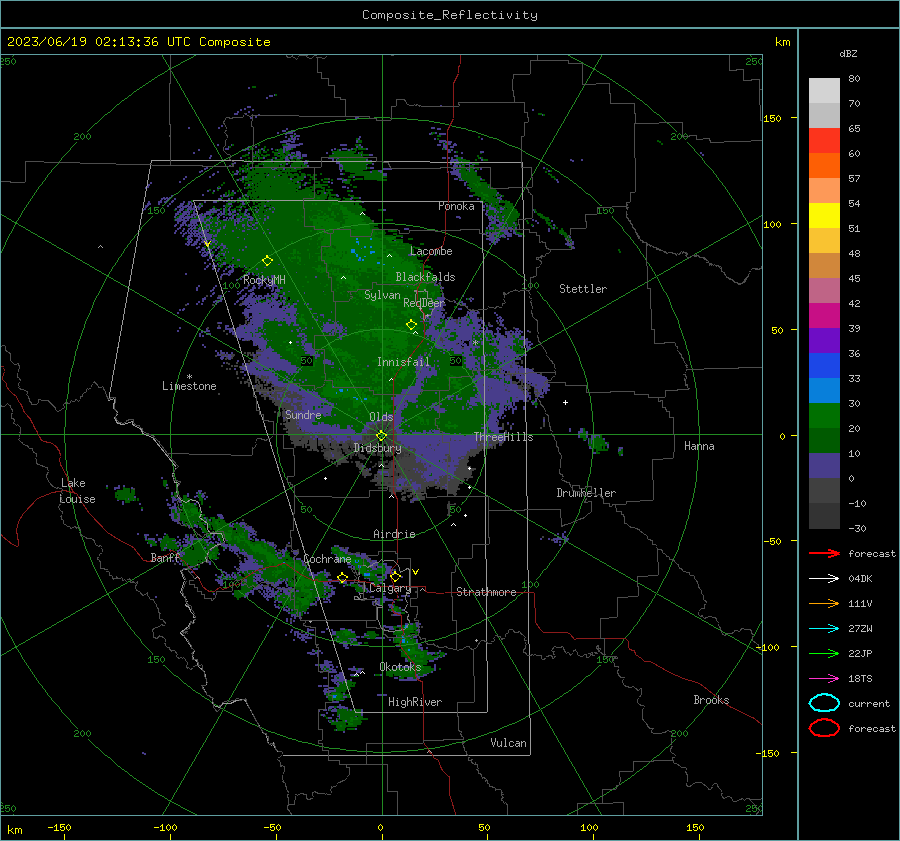Click the Composite_Reflectivity title text

click(x=450, y=15)
